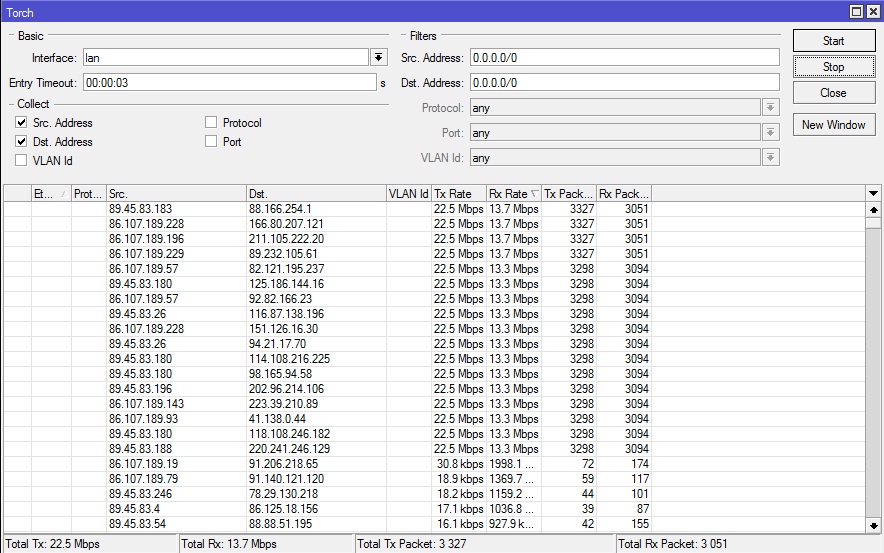Expand the Interface dropdown arrow
The width and height of the screenshot is (884, 553).
[378, 58]
